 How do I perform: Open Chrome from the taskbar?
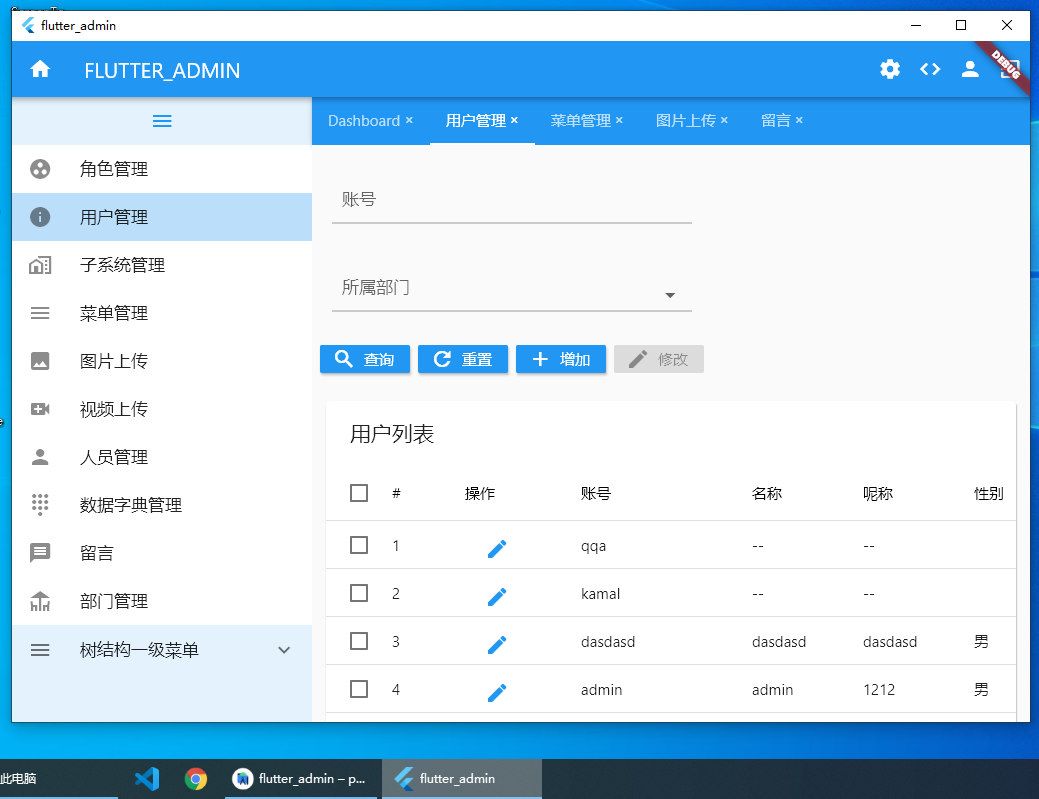point(195,778)
